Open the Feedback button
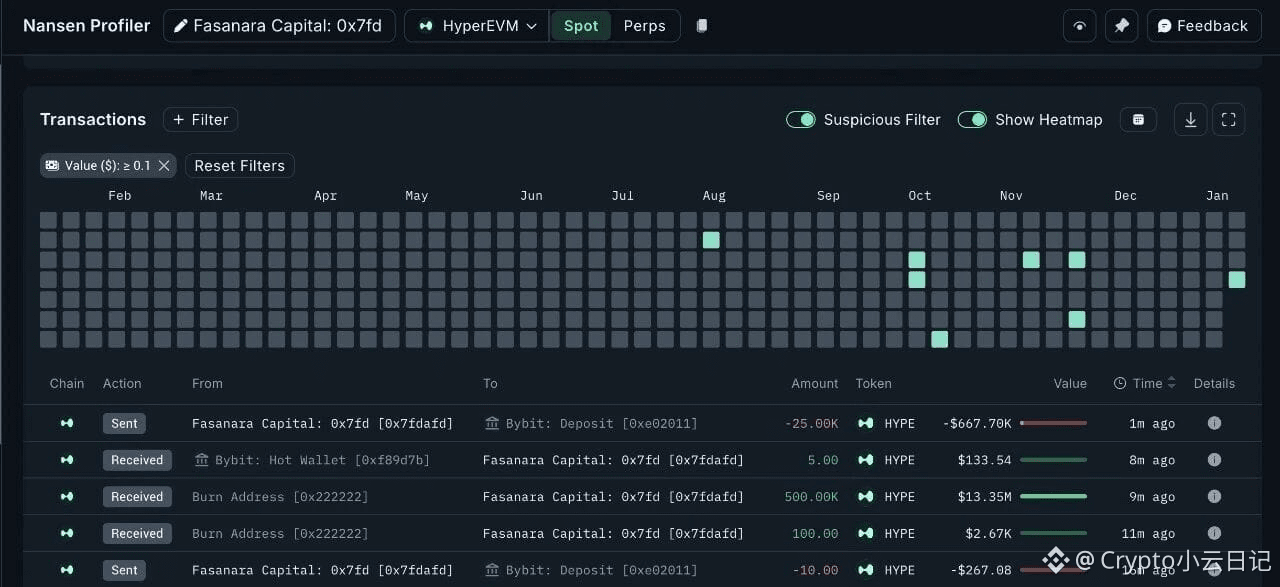Image resolution: width=1280 pixels, height=587 pixels. pos(1203,26)
